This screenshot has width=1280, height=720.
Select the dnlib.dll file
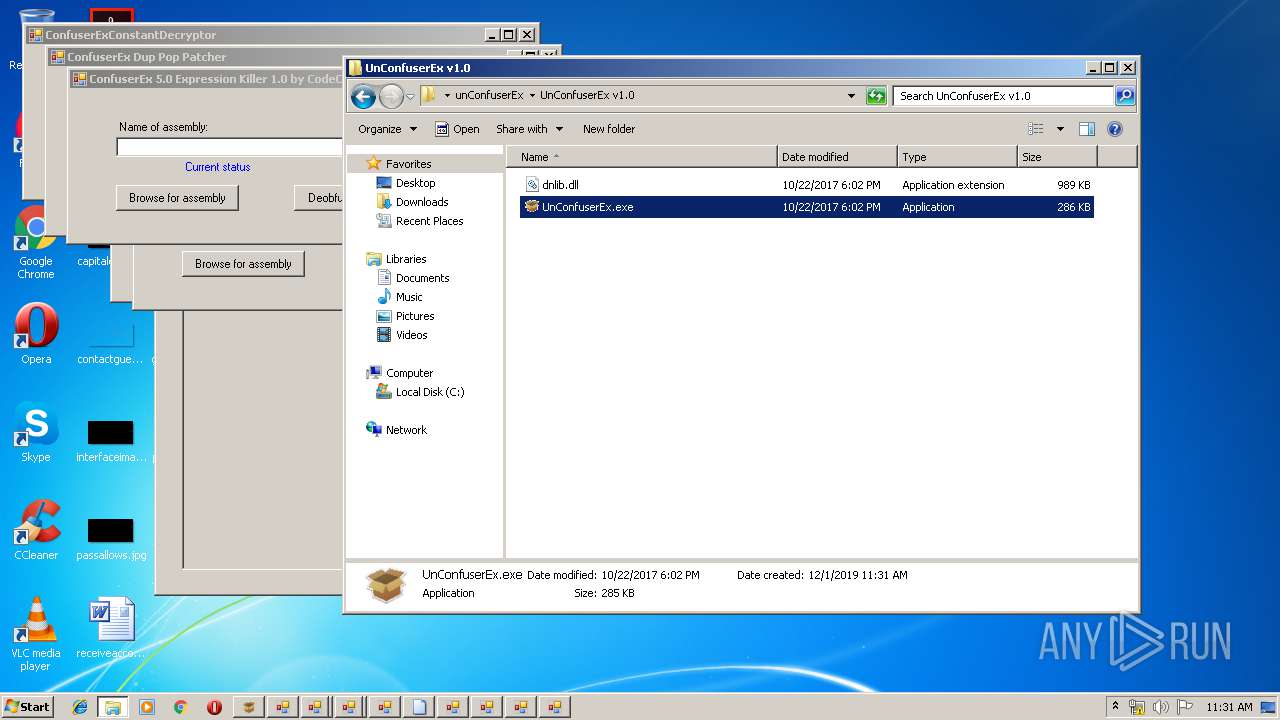tap(806, 185)
